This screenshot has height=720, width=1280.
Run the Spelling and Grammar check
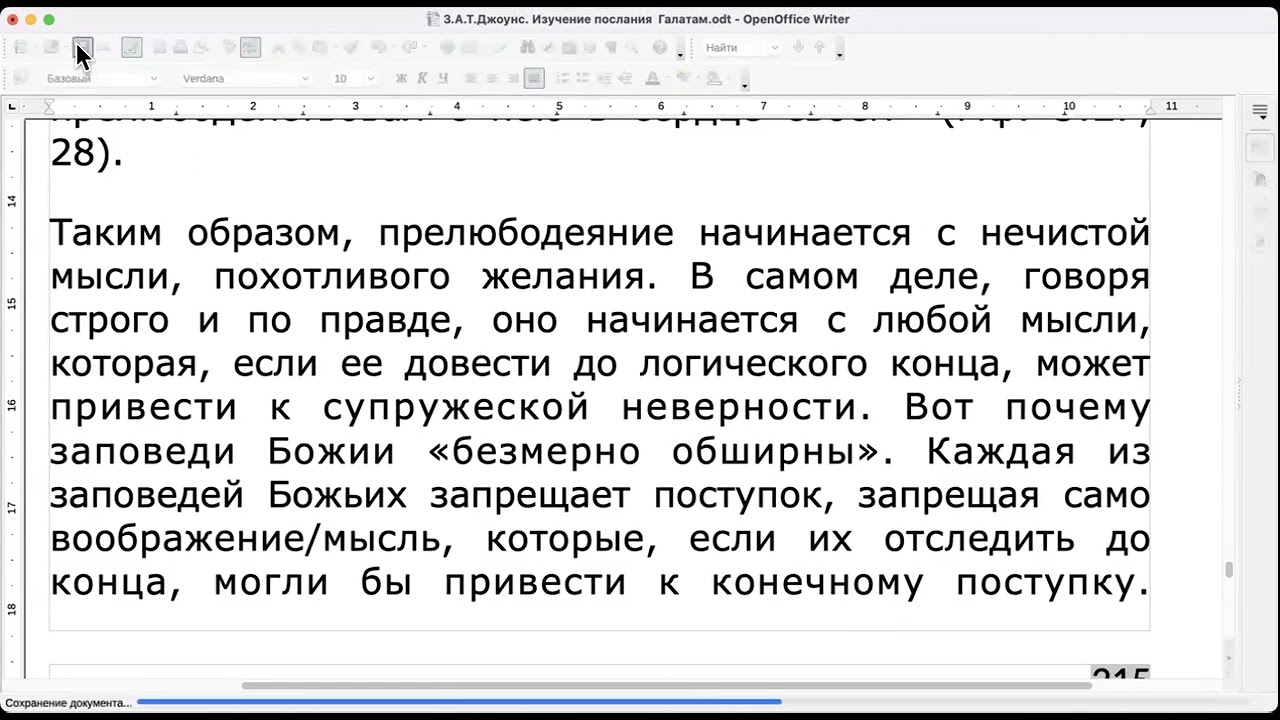pos(228,47)
